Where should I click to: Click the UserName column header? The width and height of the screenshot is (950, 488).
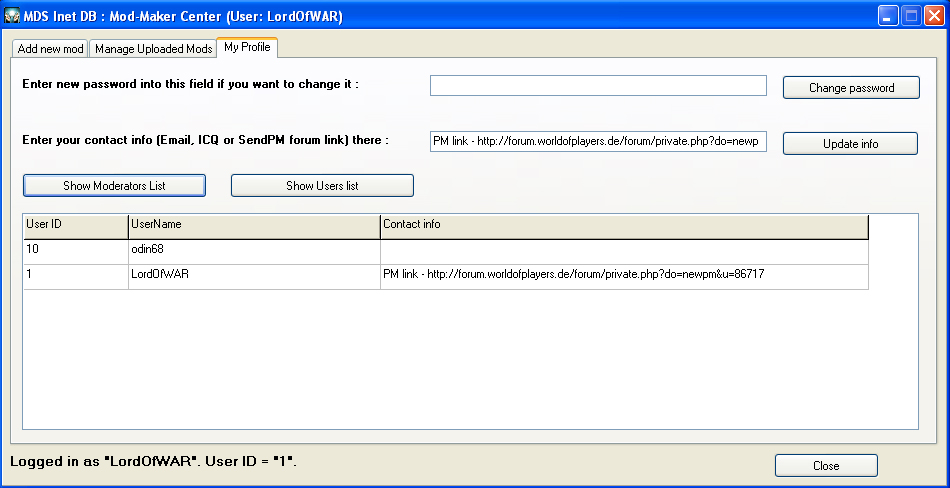click(x=254, y=225)
